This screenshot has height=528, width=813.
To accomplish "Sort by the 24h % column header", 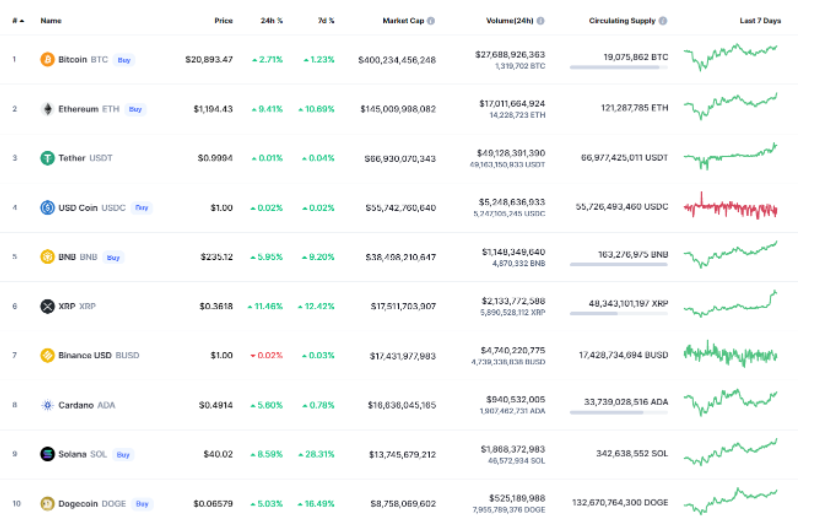I will coord(271,20).
